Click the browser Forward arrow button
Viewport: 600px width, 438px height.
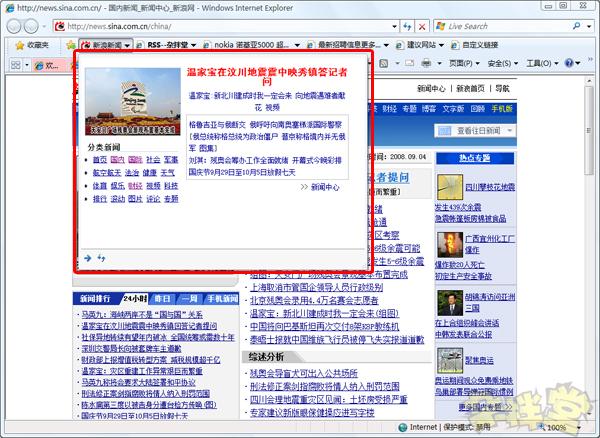pos(31,26)
